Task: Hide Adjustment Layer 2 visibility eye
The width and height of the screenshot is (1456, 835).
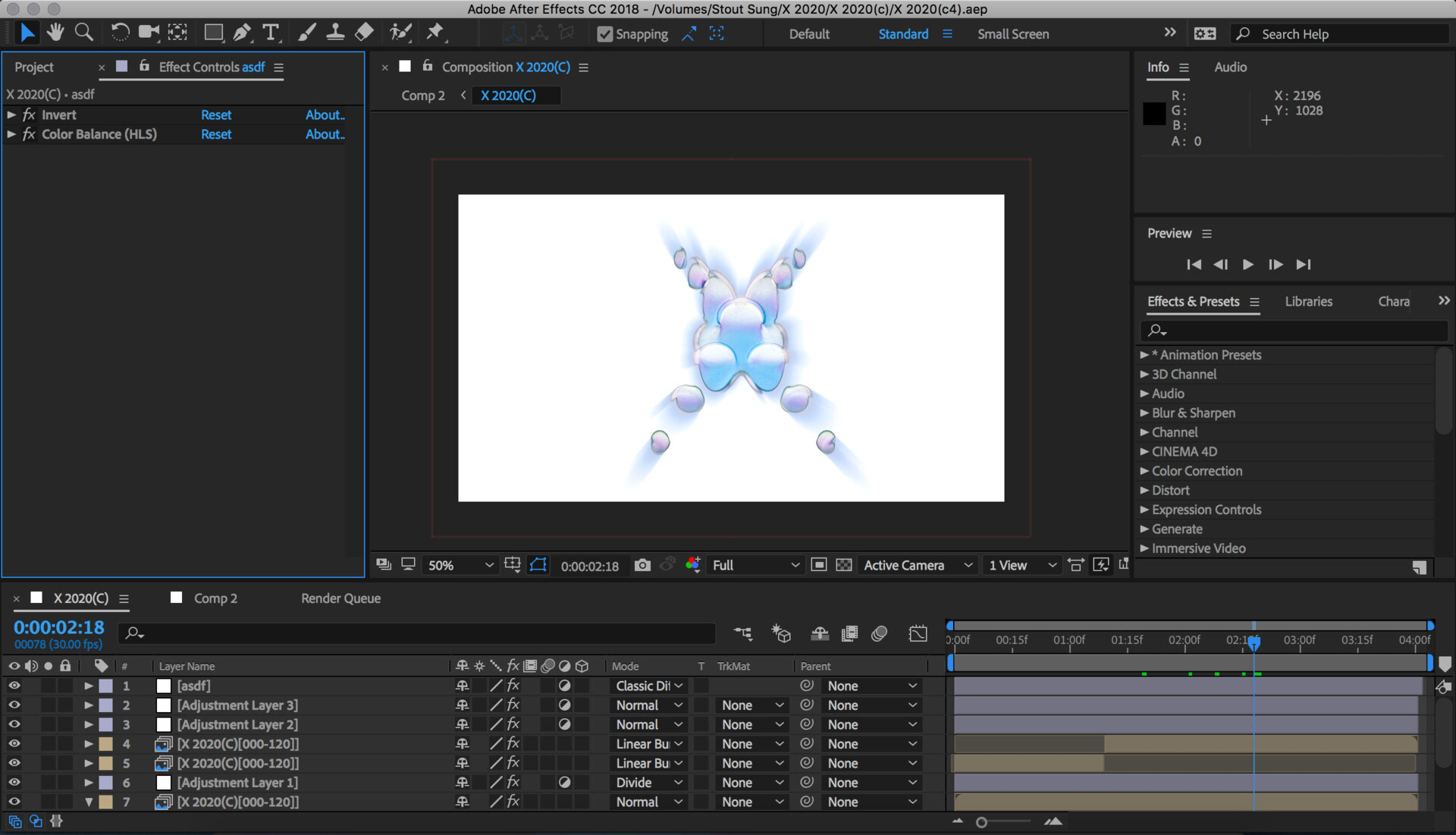Action: pyautogui.click(x=14, y=724)
